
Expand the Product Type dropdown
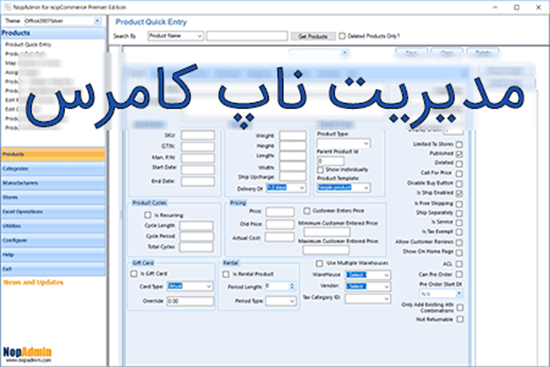(343, 143)
